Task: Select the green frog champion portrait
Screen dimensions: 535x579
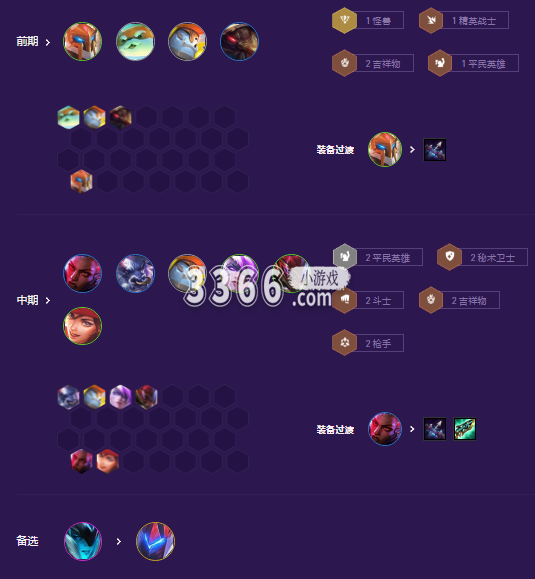Action: click(x=135, y=41)
